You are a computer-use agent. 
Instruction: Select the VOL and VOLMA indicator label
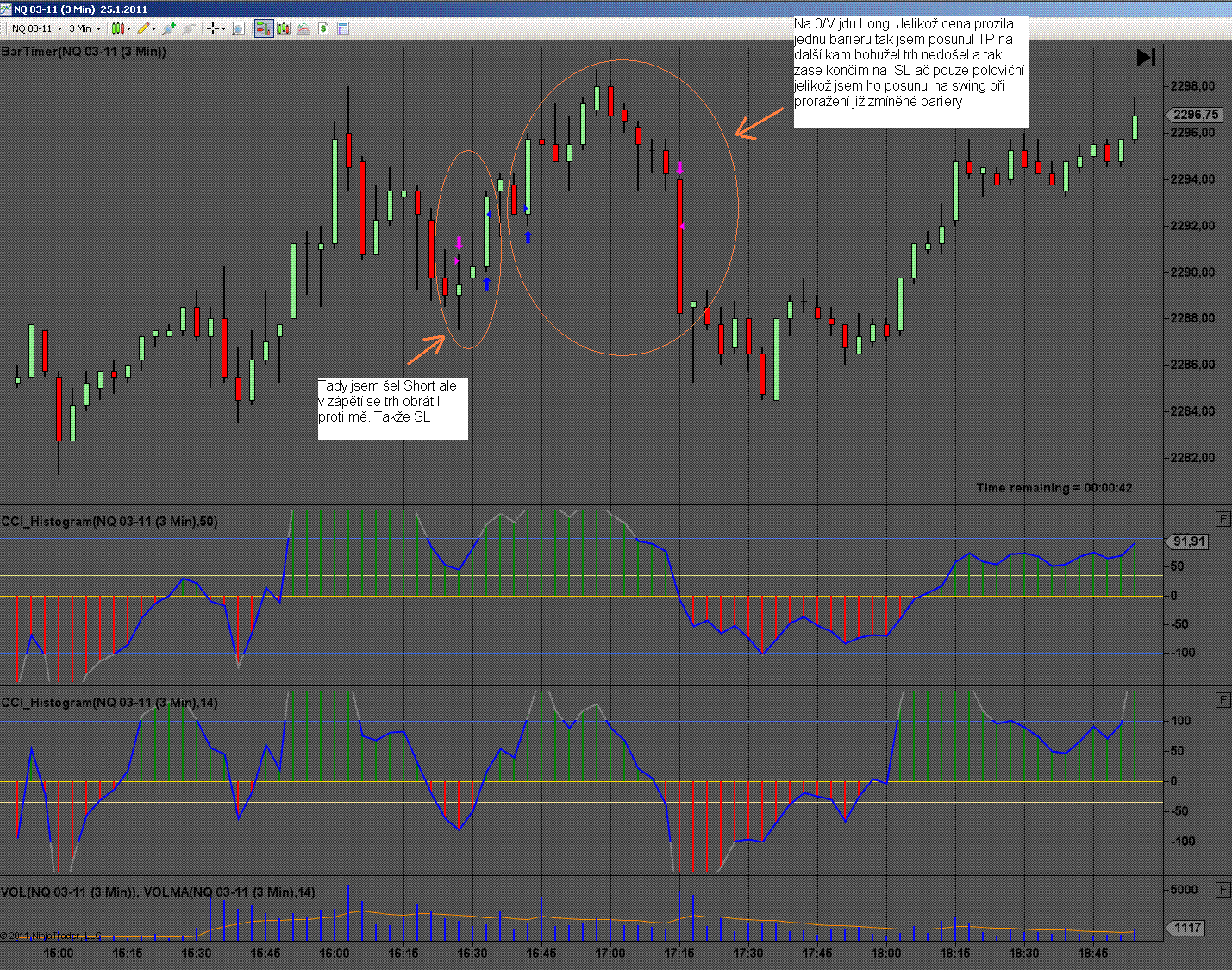coord(158,892)
